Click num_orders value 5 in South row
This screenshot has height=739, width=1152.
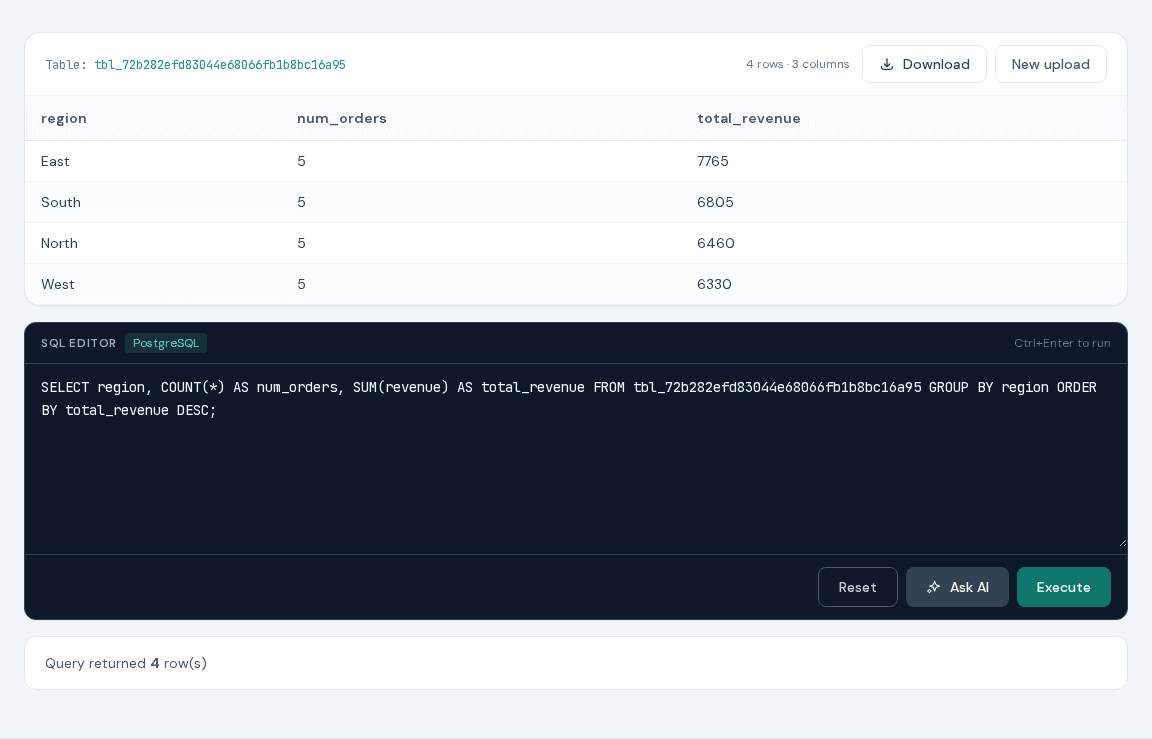(x=301, y=202)
